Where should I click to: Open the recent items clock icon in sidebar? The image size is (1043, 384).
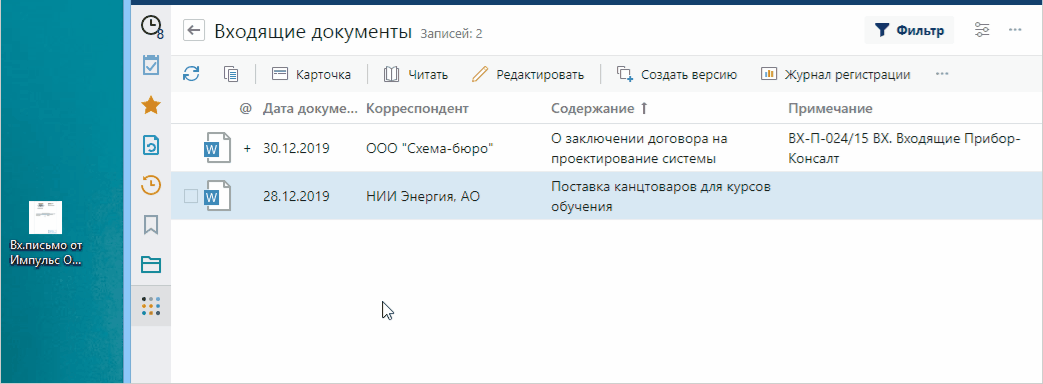(x=152, y=27)
